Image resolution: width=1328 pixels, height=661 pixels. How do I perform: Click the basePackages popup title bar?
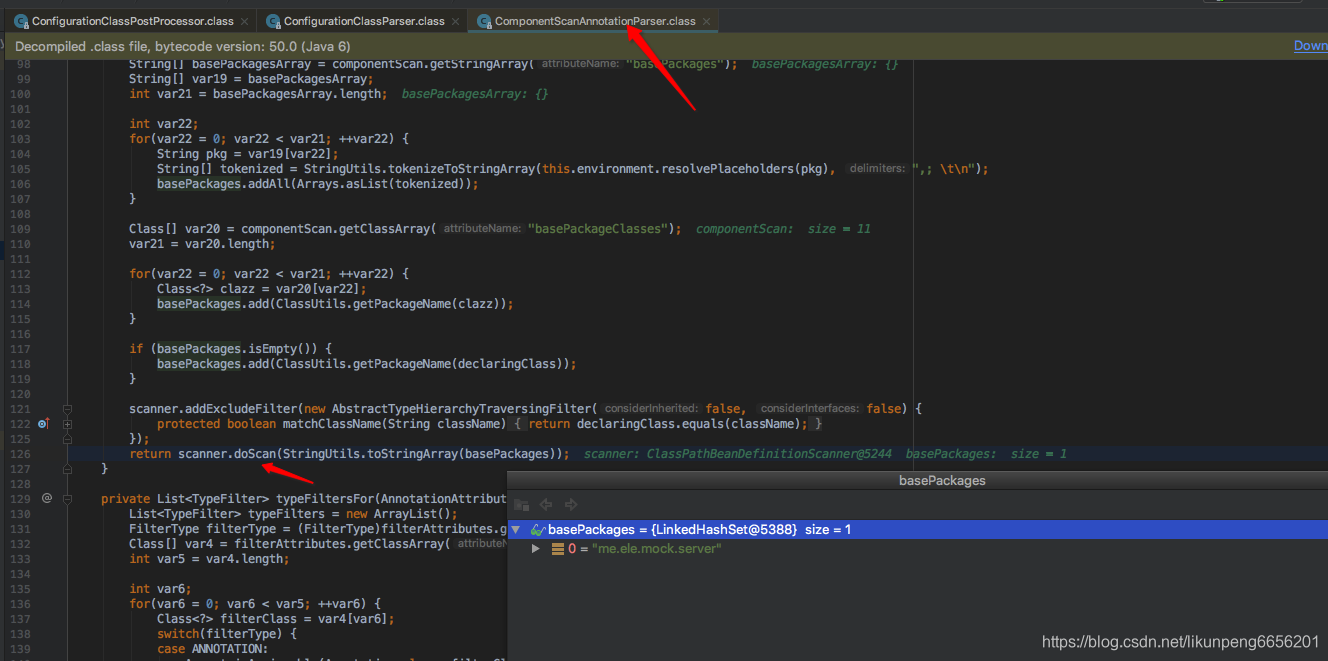point(917,481)
